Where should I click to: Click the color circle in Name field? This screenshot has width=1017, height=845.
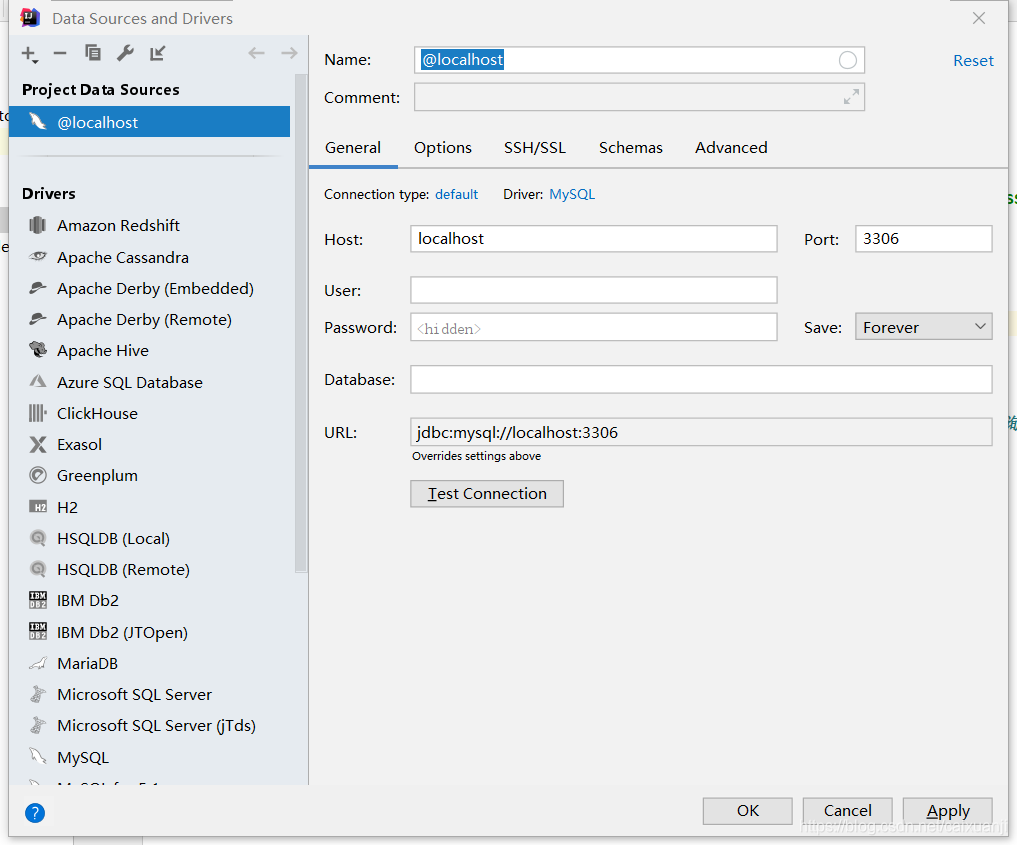(x=847, y=60)
